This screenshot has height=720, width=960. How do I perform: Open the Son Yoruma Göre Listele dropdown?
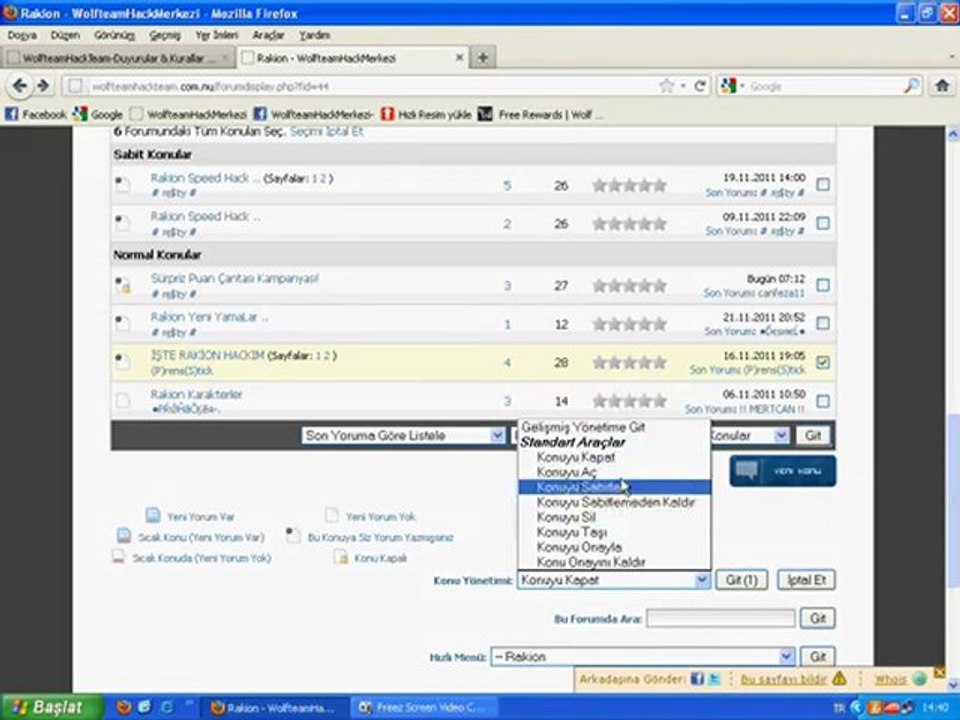coord(403,435)
